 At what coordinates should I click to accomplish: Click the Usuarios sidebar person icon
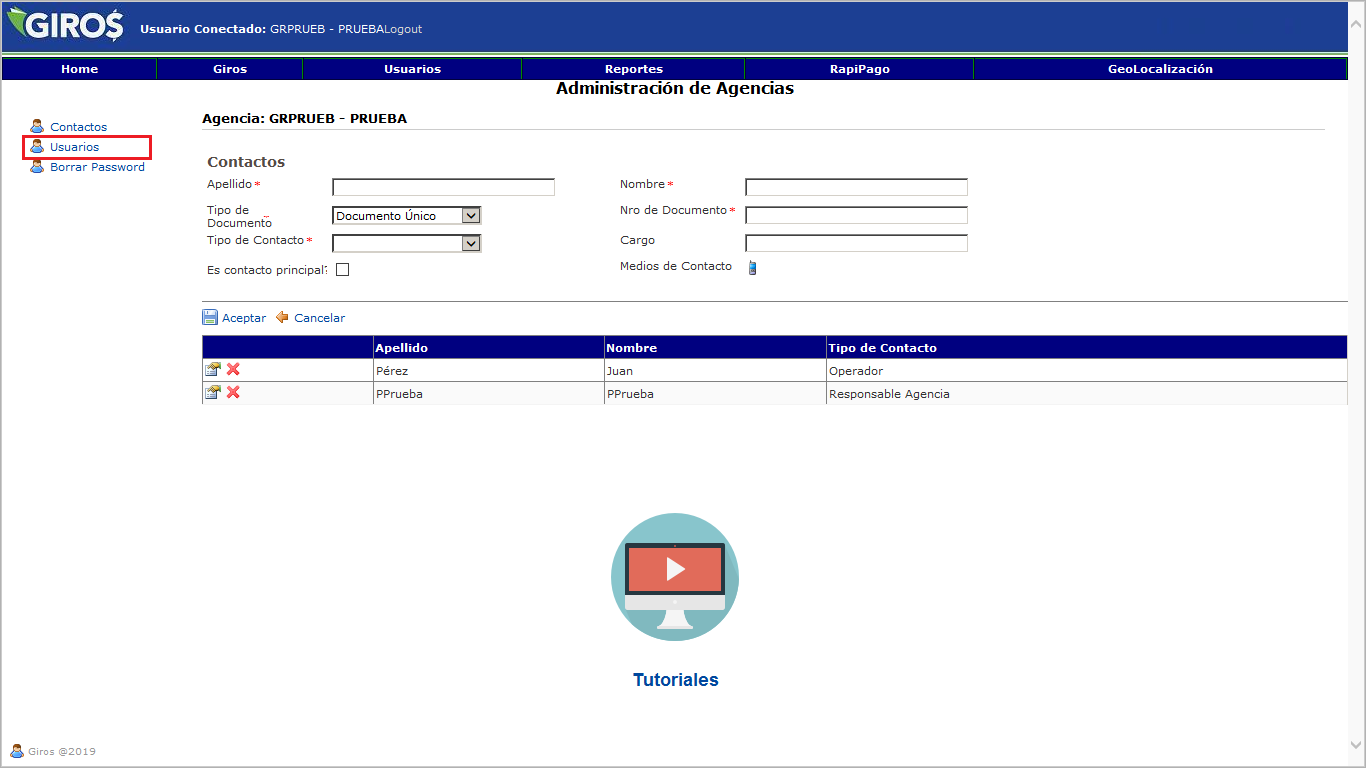pos(37,146)
